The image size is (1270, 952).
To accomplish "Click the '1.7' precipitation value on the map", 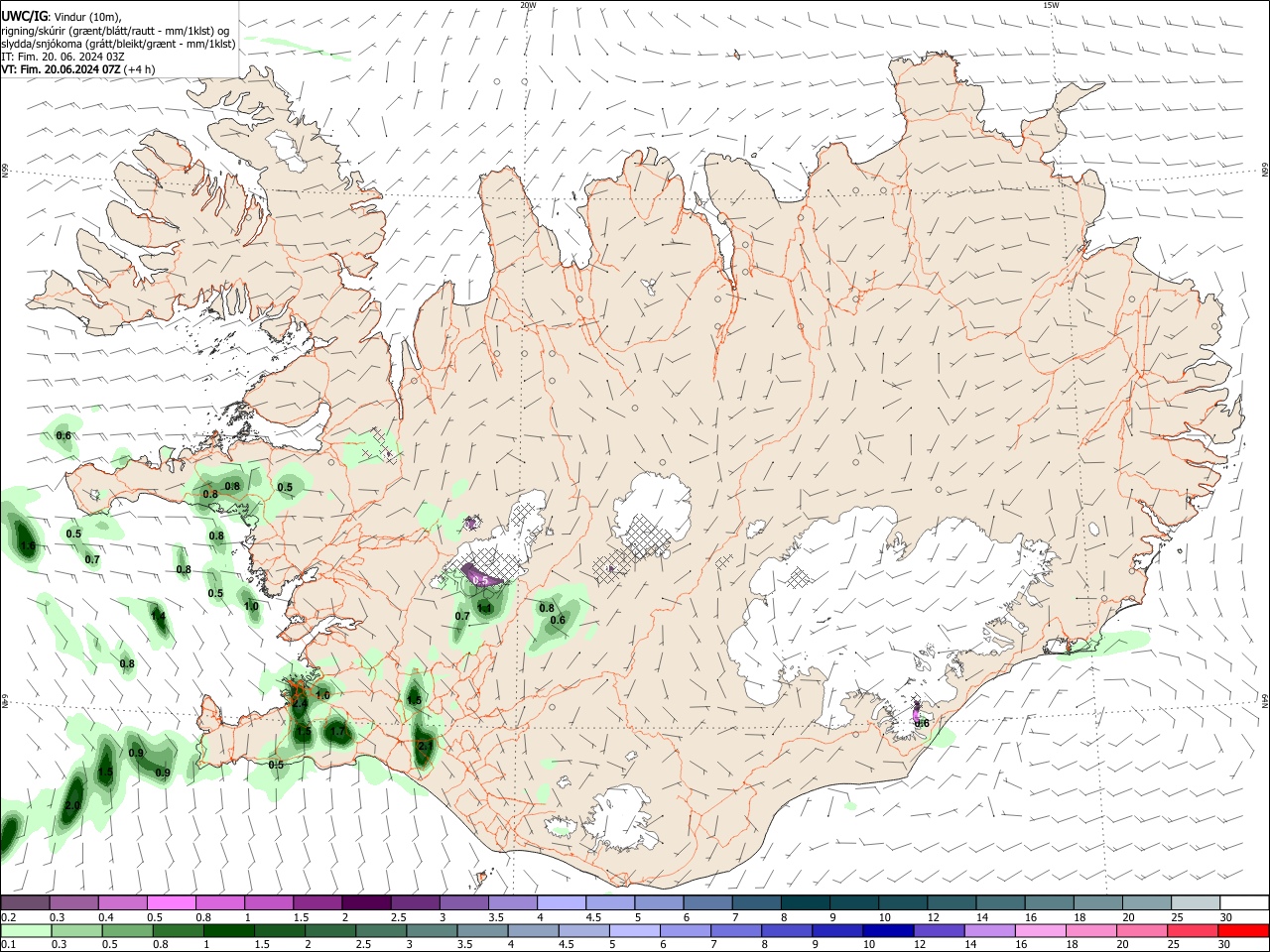I will 338,732.
